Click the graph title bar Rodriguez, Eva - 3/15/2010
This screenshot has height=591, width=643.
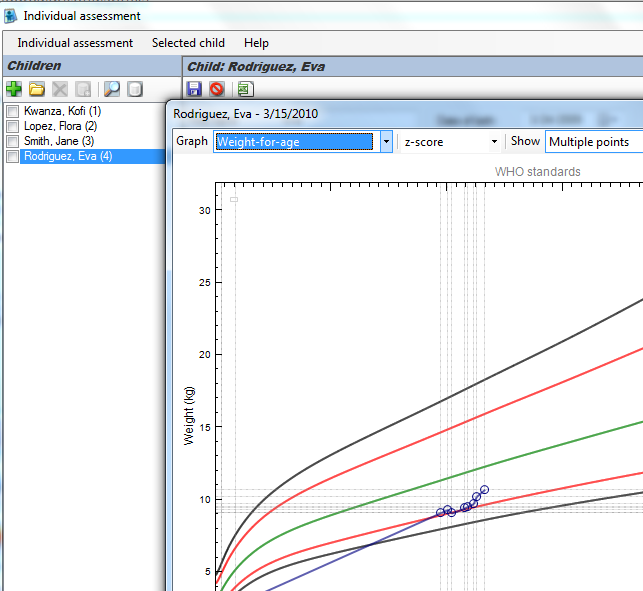click(245, 114)
